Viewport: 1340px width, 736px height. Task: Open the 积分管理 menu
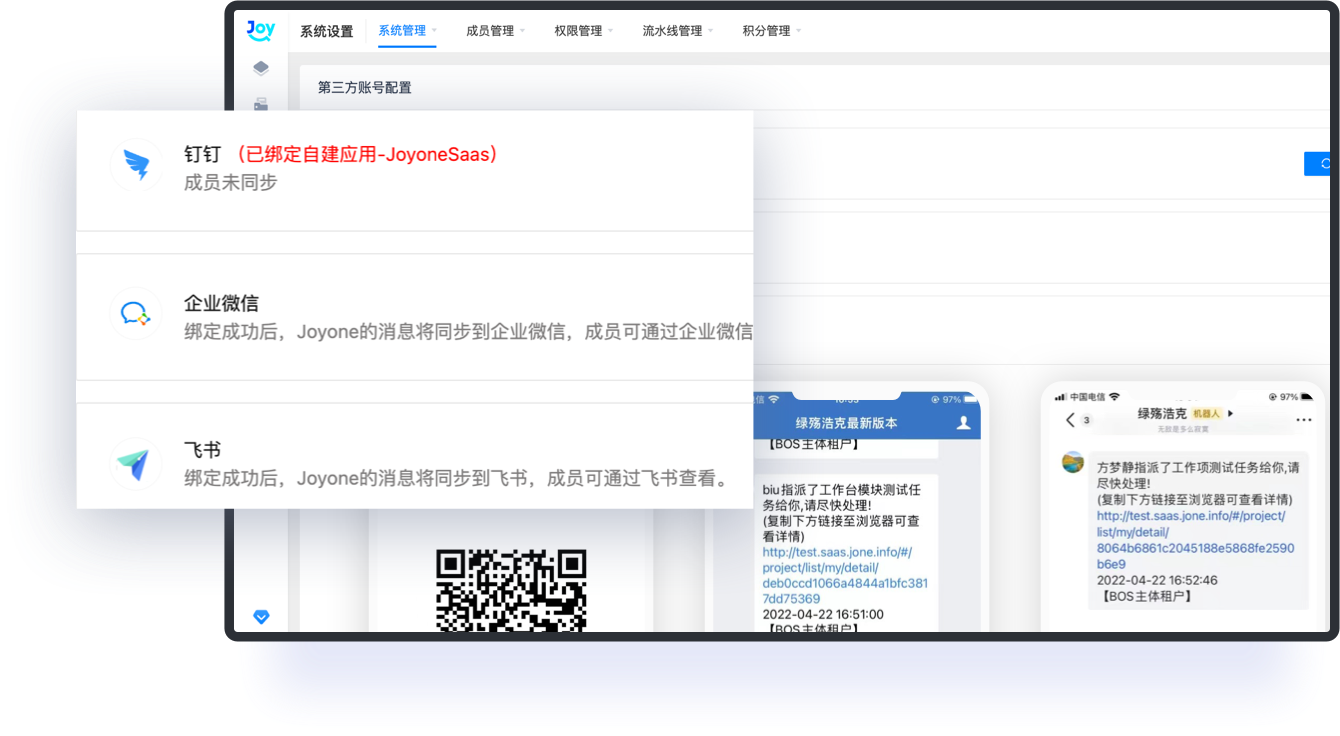(766, 31)
